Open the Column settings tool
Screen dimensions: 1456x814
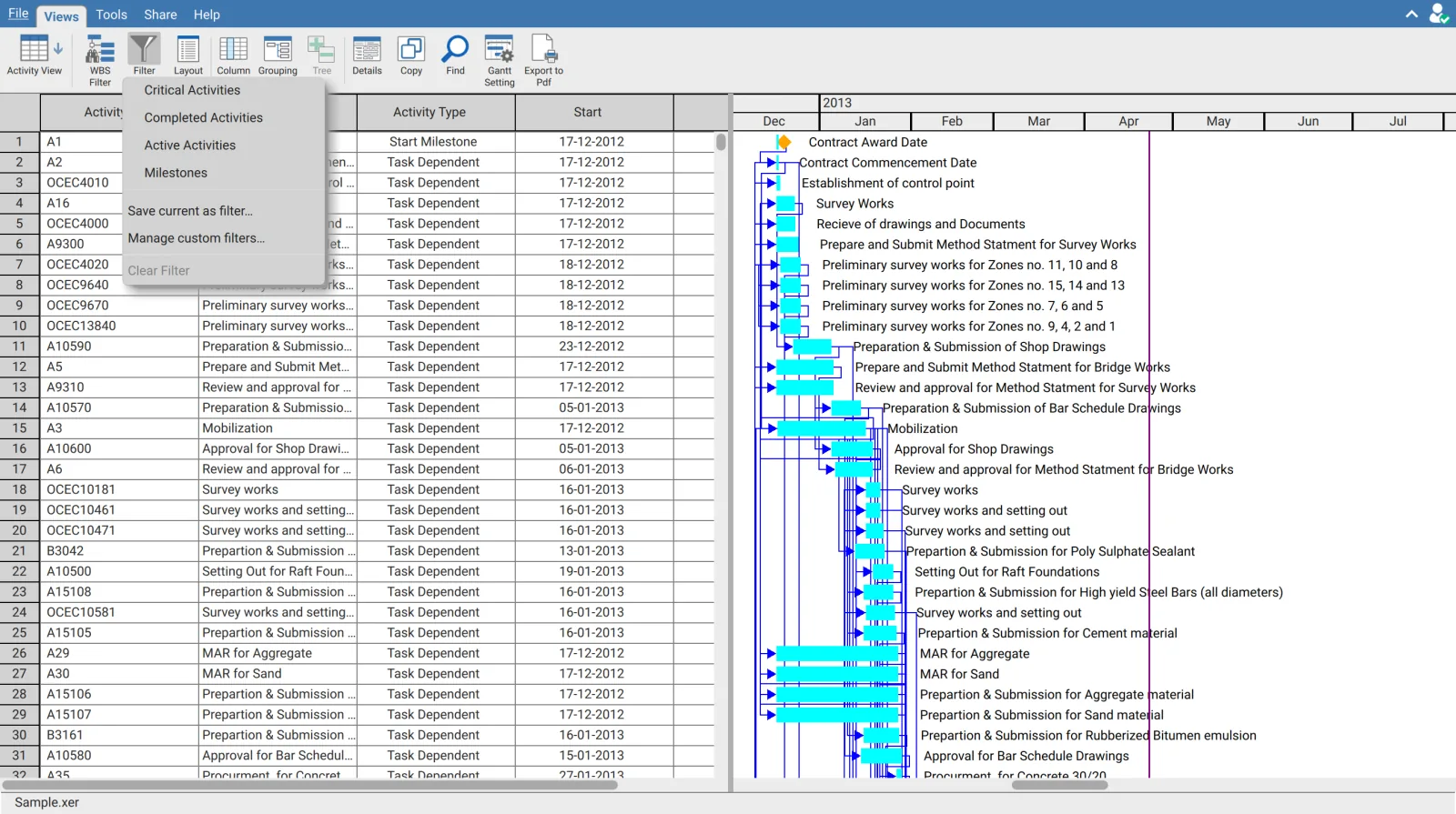pos(233,55)
